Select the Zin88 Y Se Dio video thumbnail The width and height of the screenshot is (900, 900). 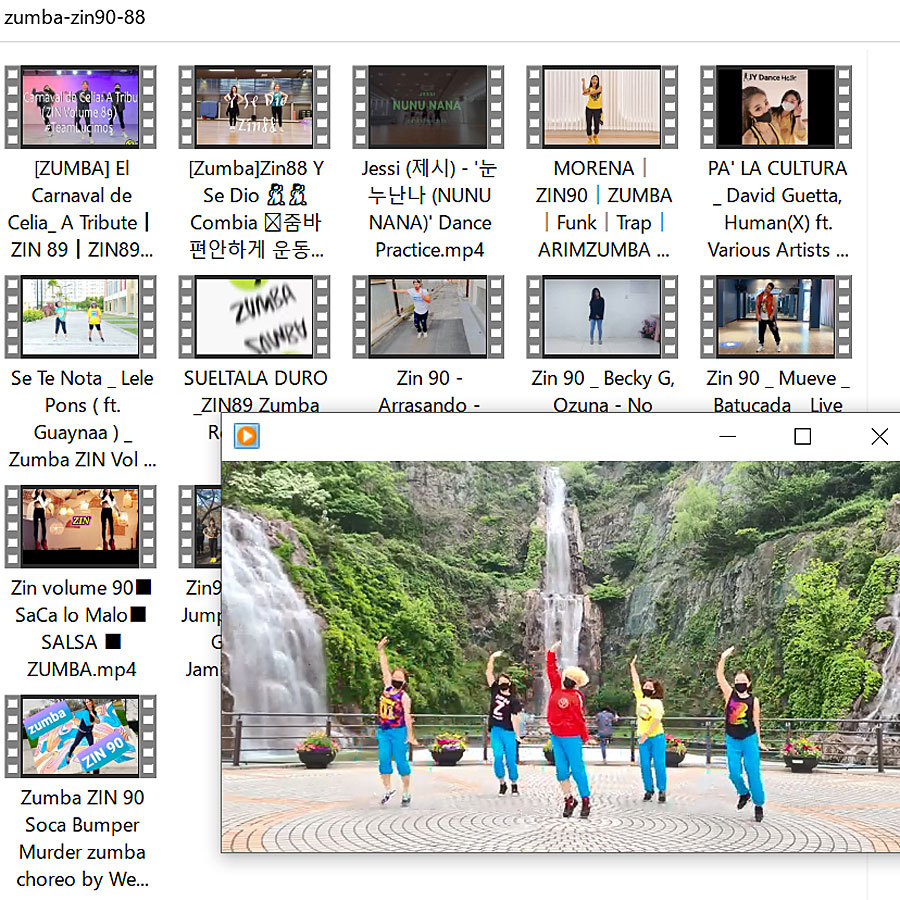coord(254,107)
